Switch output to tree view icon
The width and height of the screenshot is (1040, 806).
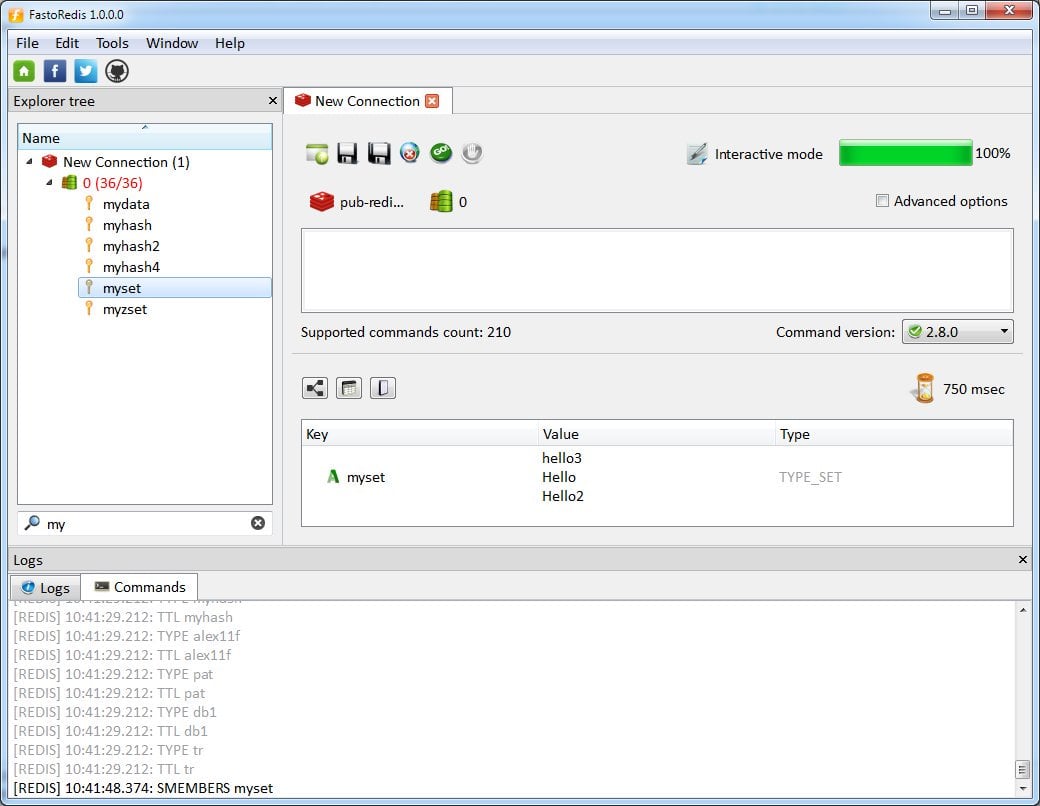315,388
